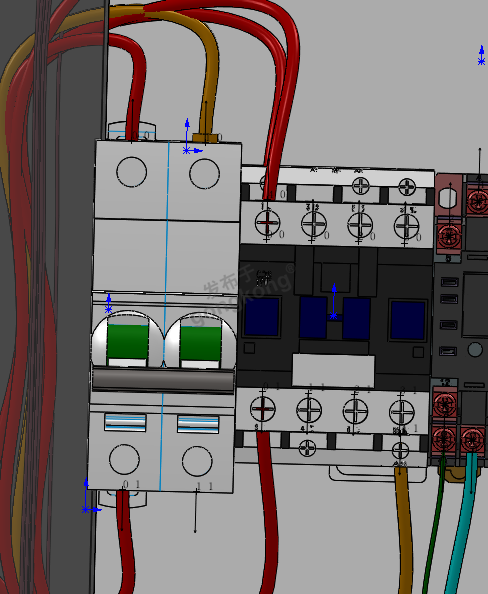Pick the green wire beside the cyan wire

[435, 527]
